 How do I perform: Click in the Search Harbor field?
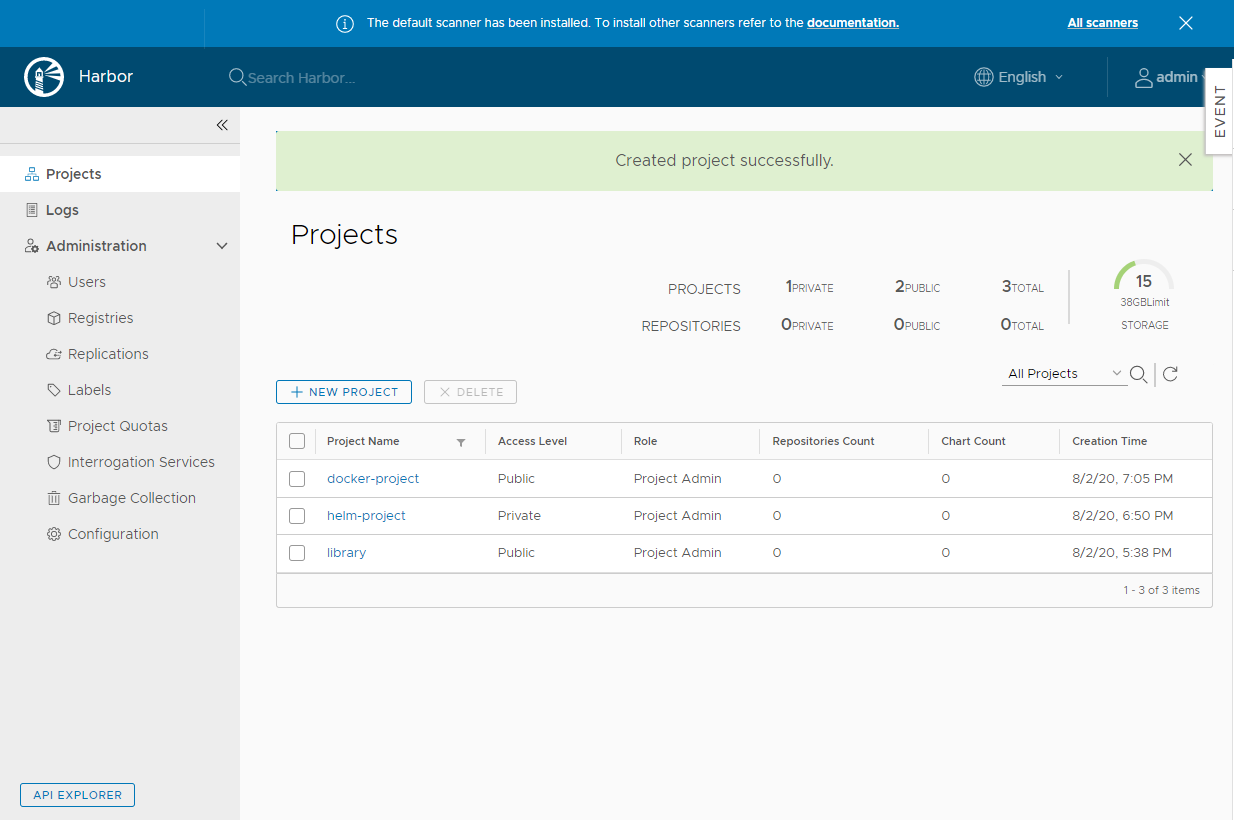tap(301, 77)
